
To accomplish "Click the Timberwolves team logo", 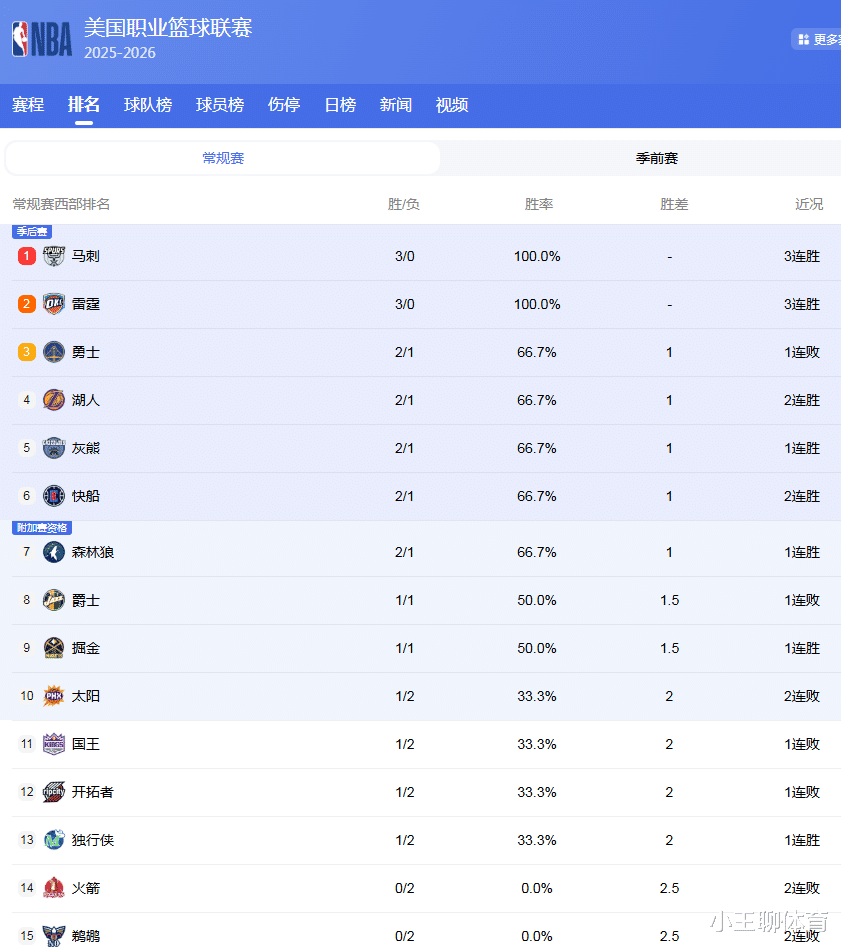I will pos(54,552).
